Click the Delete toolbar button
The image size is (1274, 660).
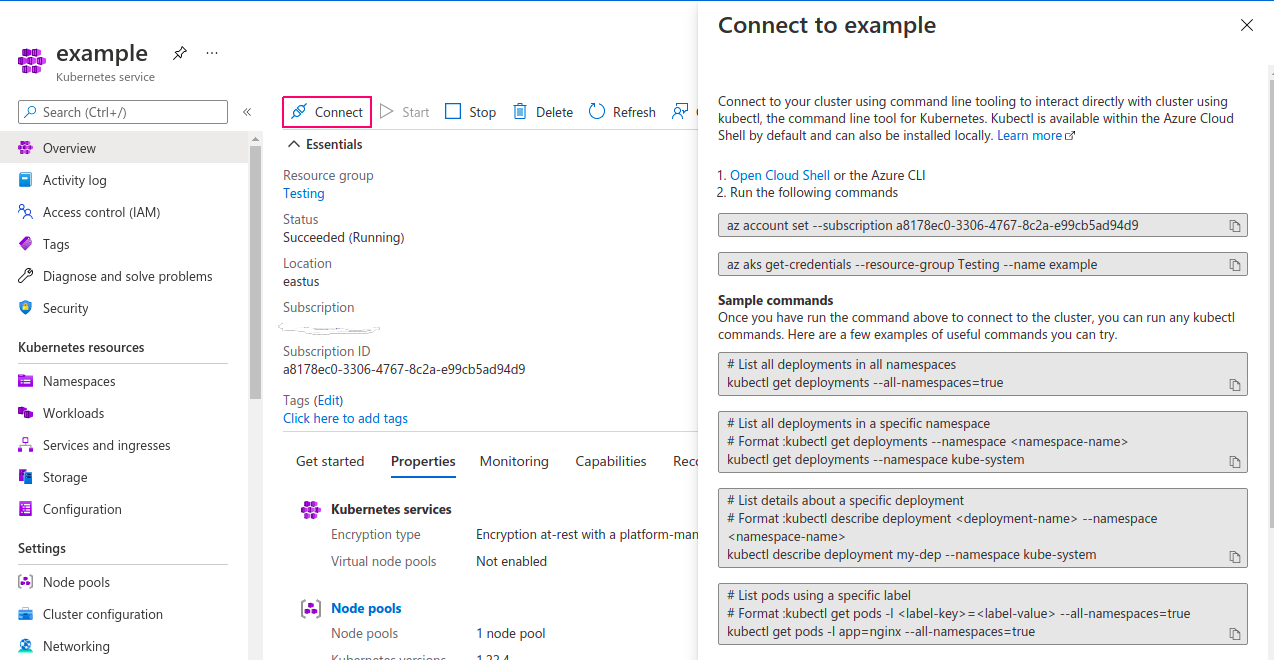pos(543,112)
